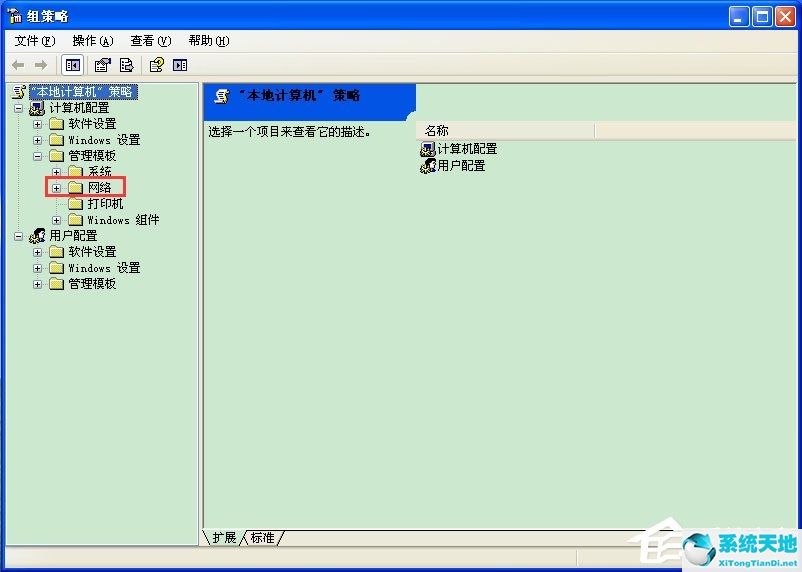Maximize the 组策略 window
Viewport: 802px width, 572px height.
point(762,16)
